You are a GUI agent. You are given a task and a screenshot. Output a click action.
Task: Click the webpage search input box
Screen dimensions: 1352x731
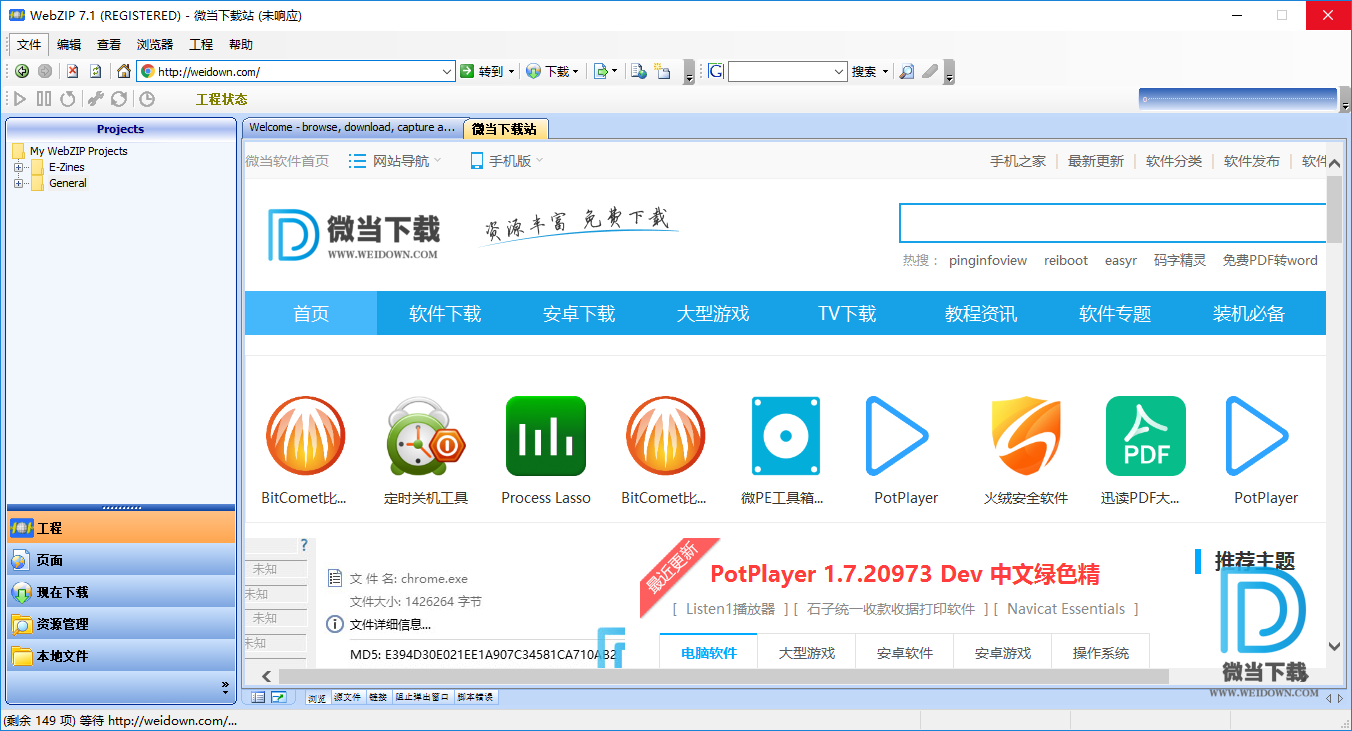(1113, 223)
